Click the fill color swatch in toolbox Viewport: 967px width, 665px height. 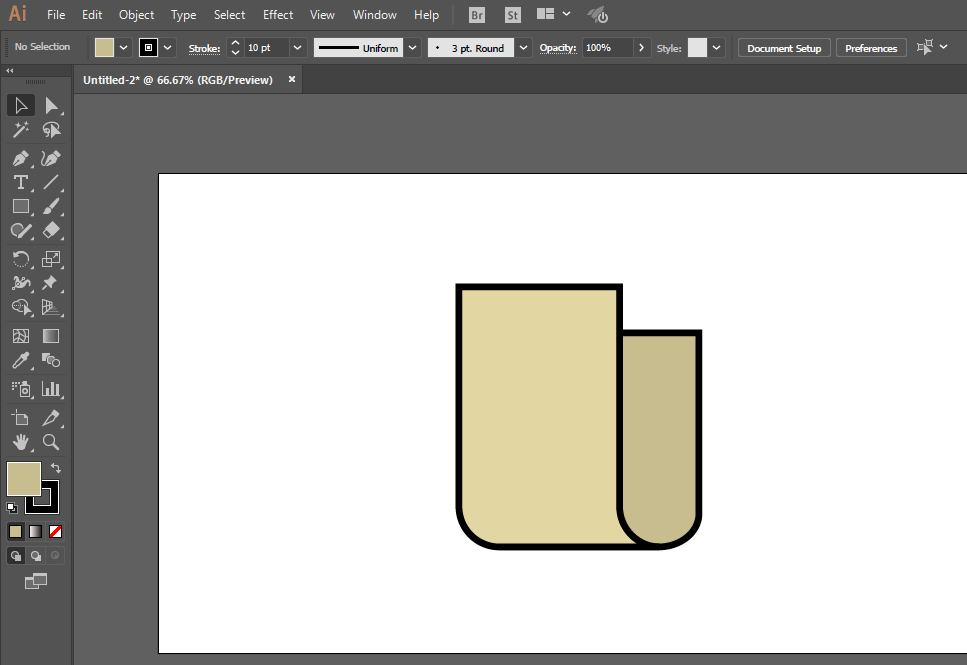[x=23, y=478]
